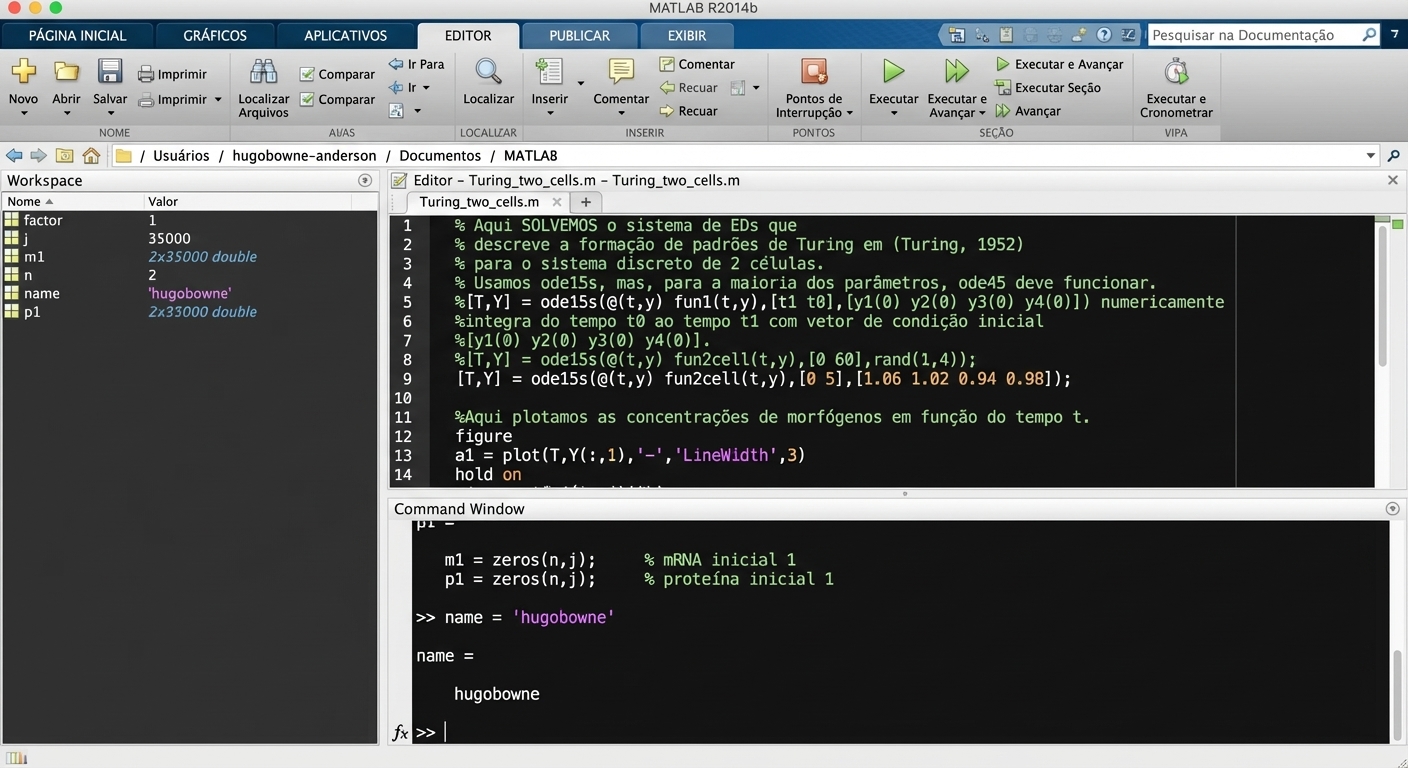Click the Help question mark icon
Screen dimensions: 1408x768
(x=1104, y=35)
